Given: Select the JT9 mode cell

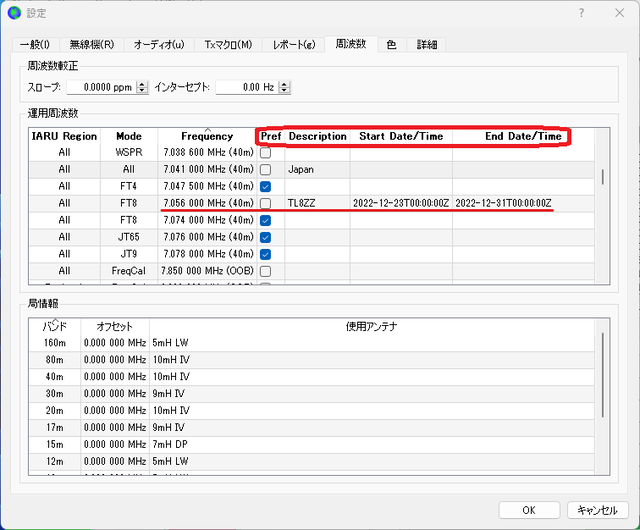Looking at the screenshot, I should coord(129,254).
